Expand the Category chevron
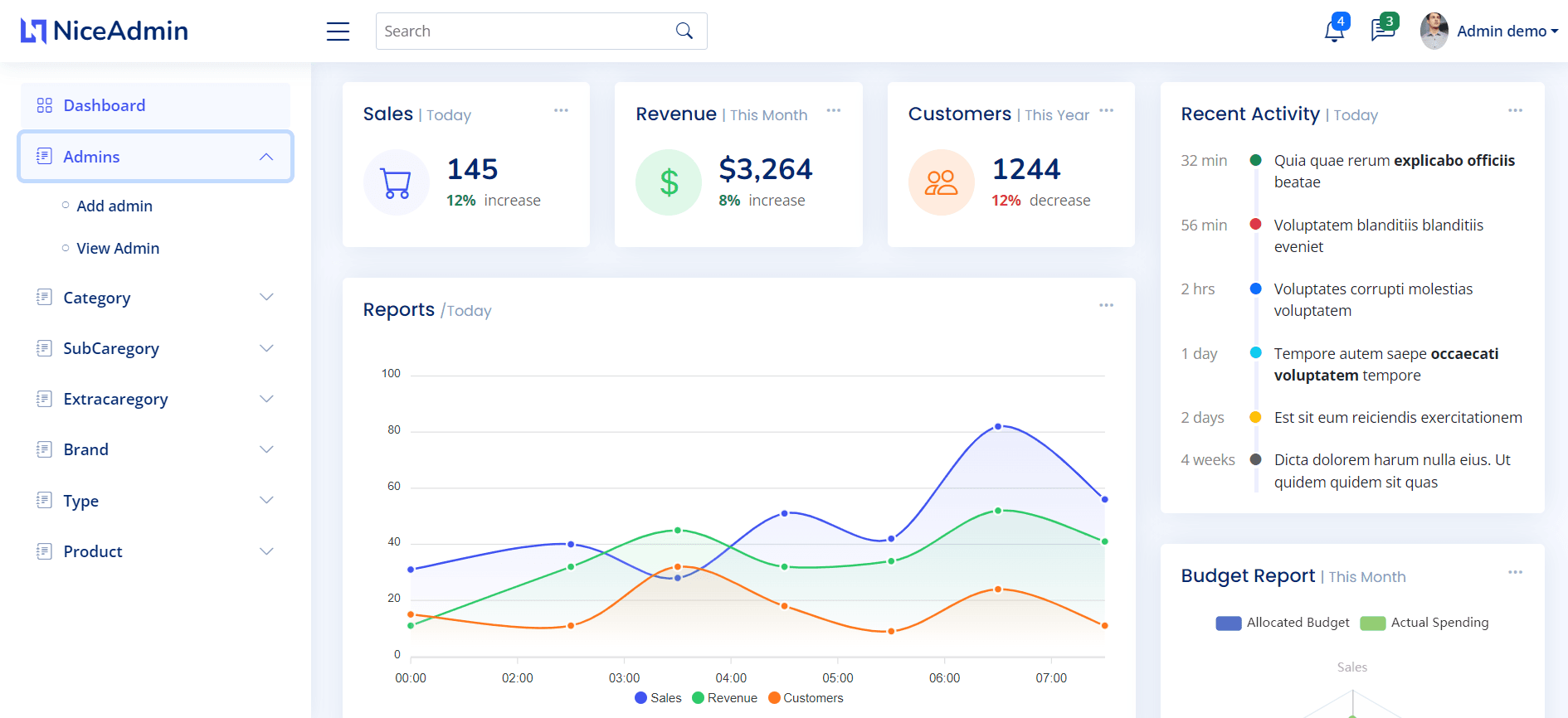The image size is (1568, 718). (x=266, y=297)
